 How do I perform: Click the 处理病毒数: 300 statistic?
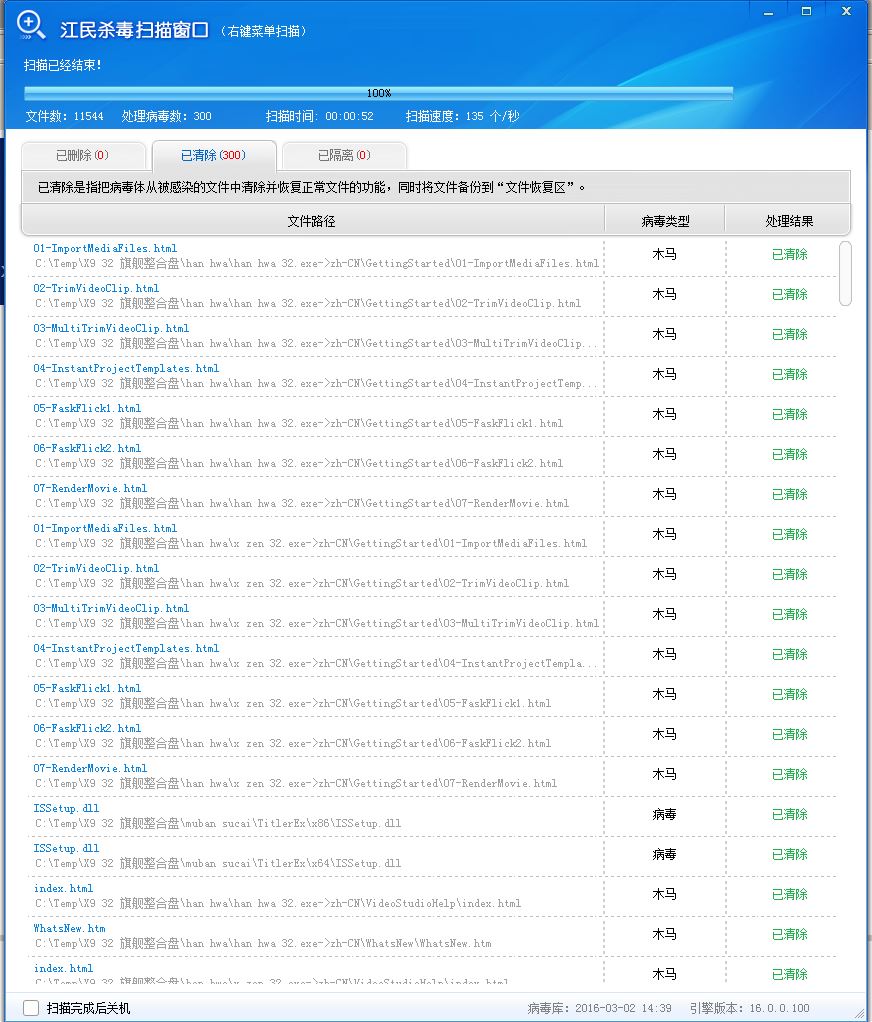(x=166, y=116)
